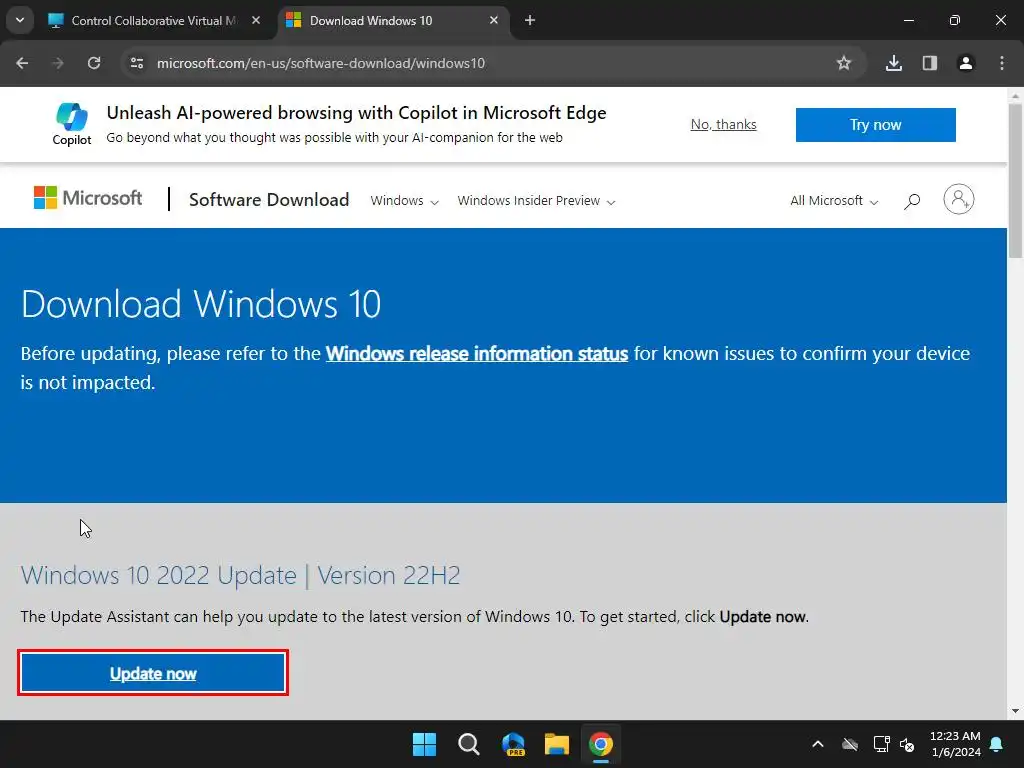Open taskbar Search
The width and height of the screenshot is (1024, 768).
click(468, 744)
